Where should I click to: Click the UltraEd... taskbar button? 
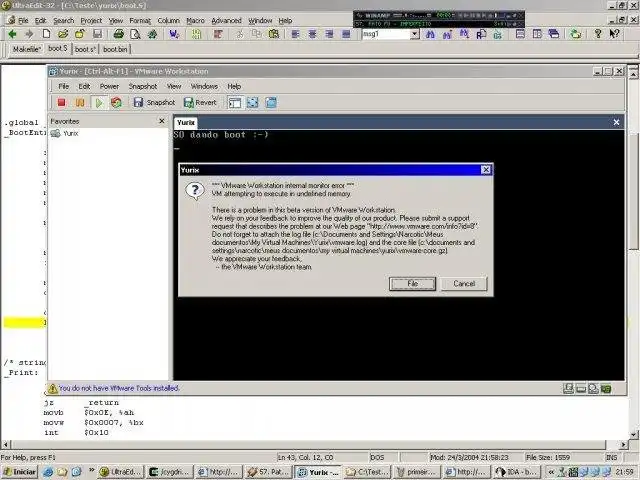click(121, 472)
